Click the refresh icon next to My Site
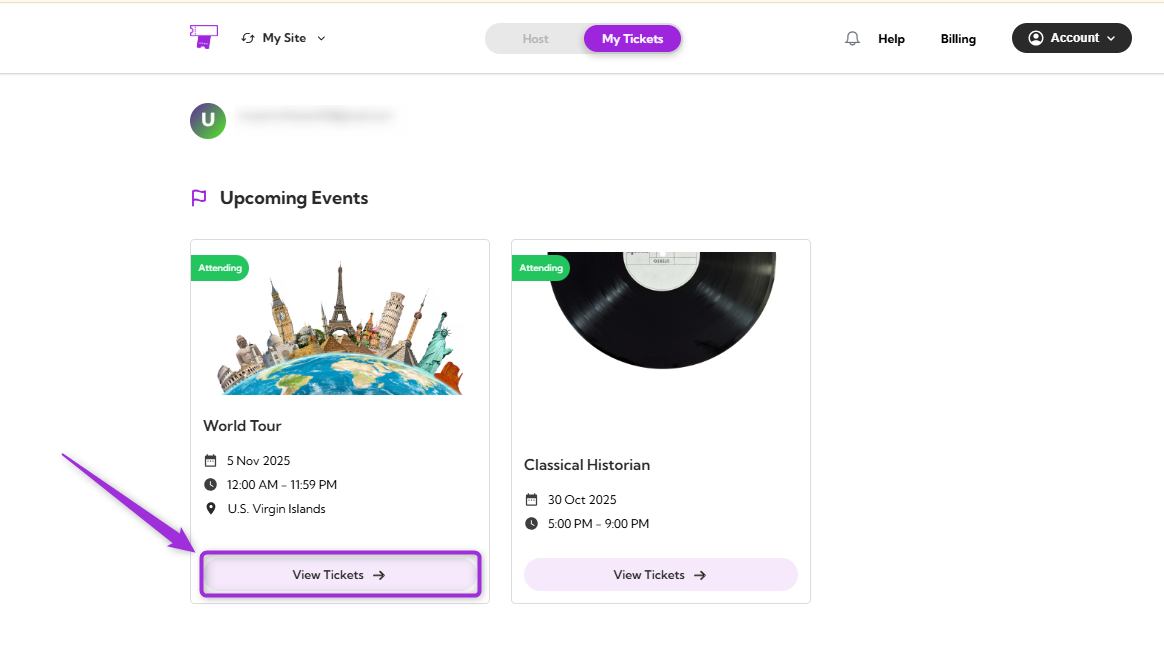This screenshot has width=1164, height=655. pyautogui.click(x=247, y=37)
